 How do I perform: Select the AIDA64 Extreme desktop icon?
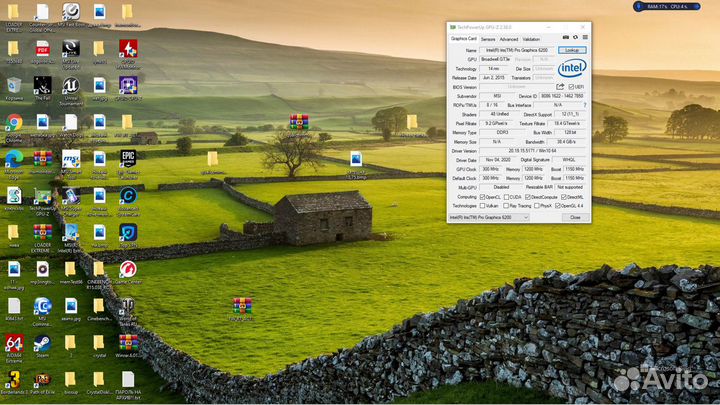[x=14, y=343]
